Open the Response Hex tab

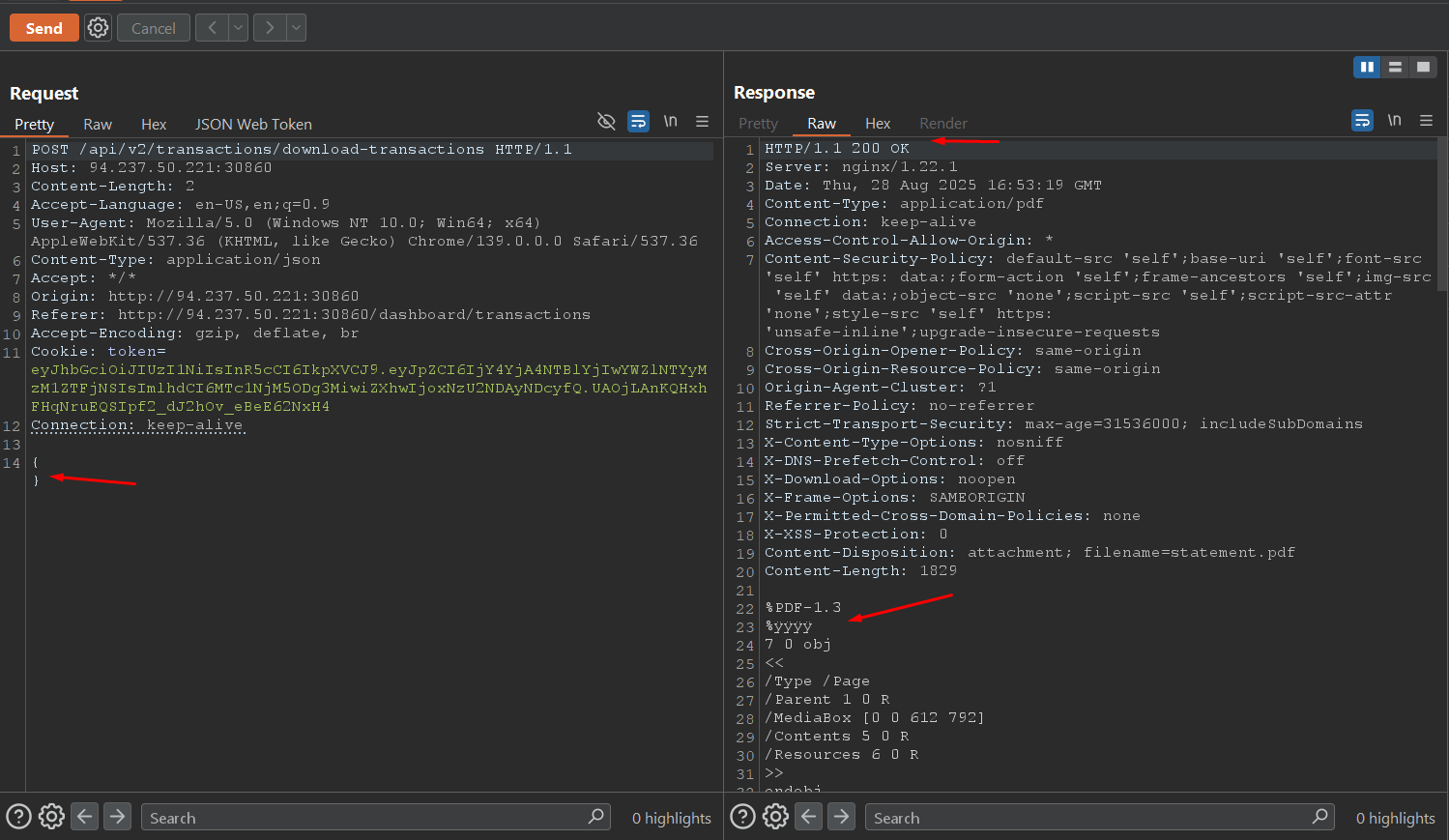click(x=878, y=124)
